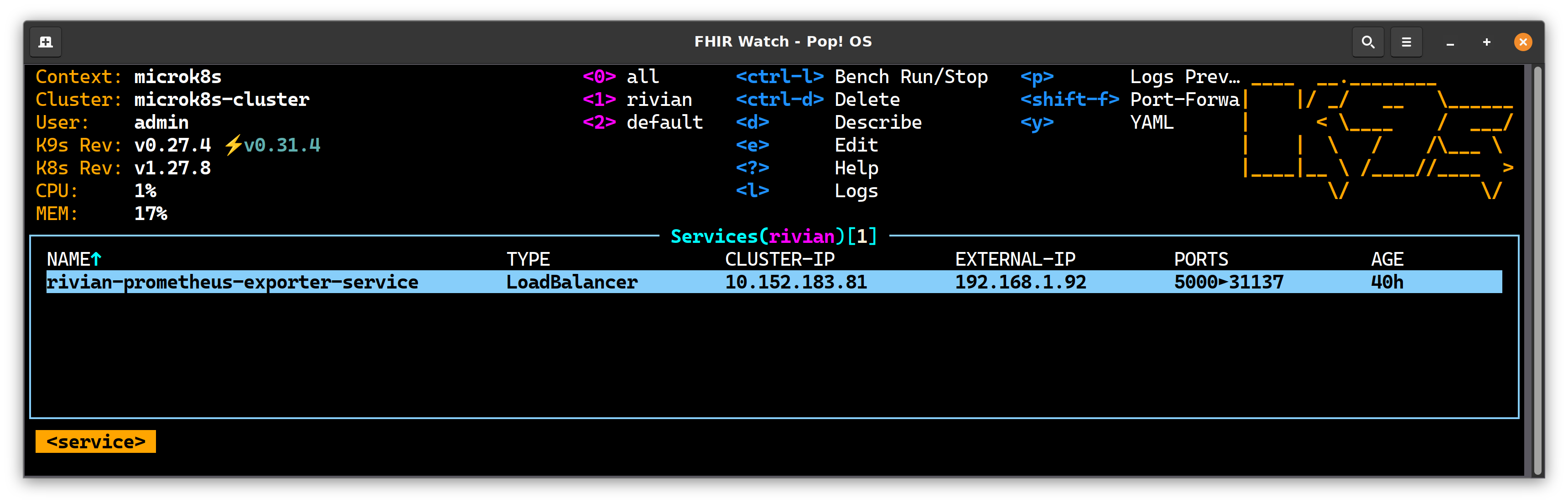Click the TYPE column header
Viewport: 1568px width, 504px height.
pos(528,259)
